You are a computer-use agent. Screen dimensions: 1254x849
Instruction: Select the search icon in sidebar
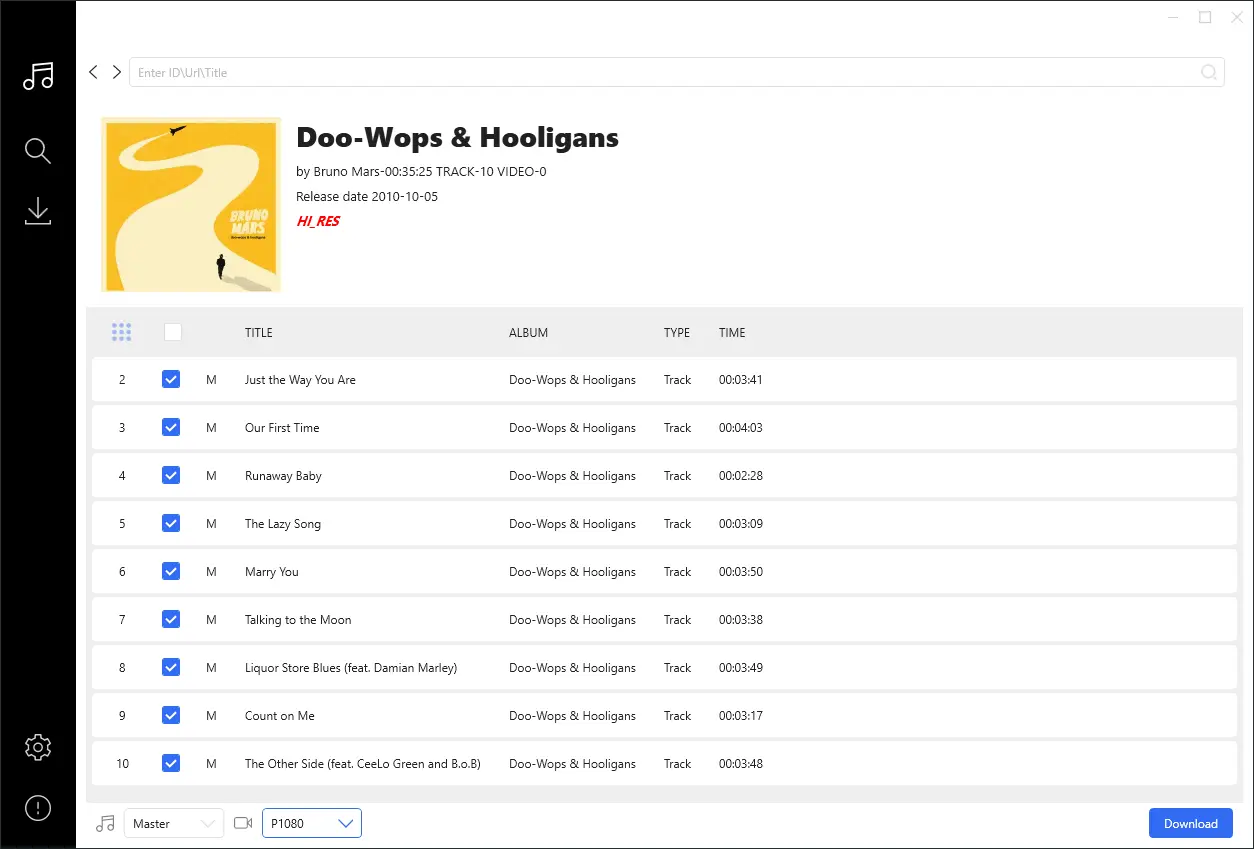tap(38, 150)
